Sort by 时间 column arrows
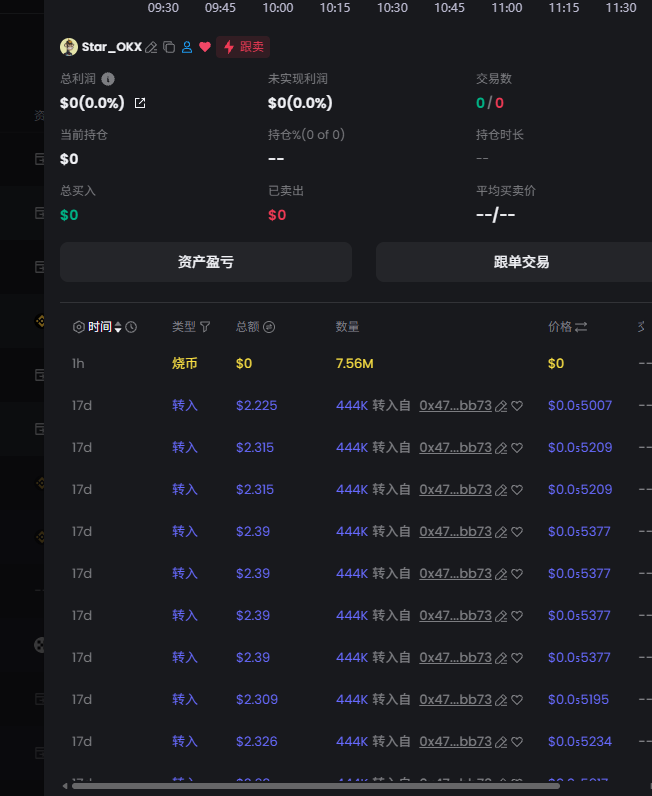This screenshot has width=652, height=796. click(118, 327)
